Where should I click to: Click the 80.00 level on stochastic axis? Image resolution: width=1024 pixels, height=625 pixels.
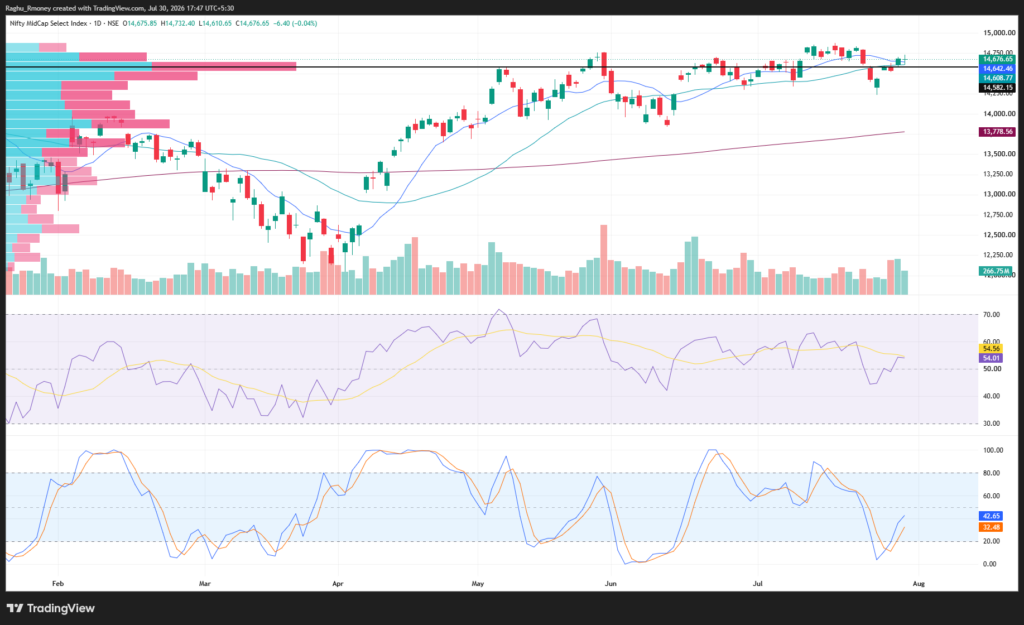click(x=991, y=473)
